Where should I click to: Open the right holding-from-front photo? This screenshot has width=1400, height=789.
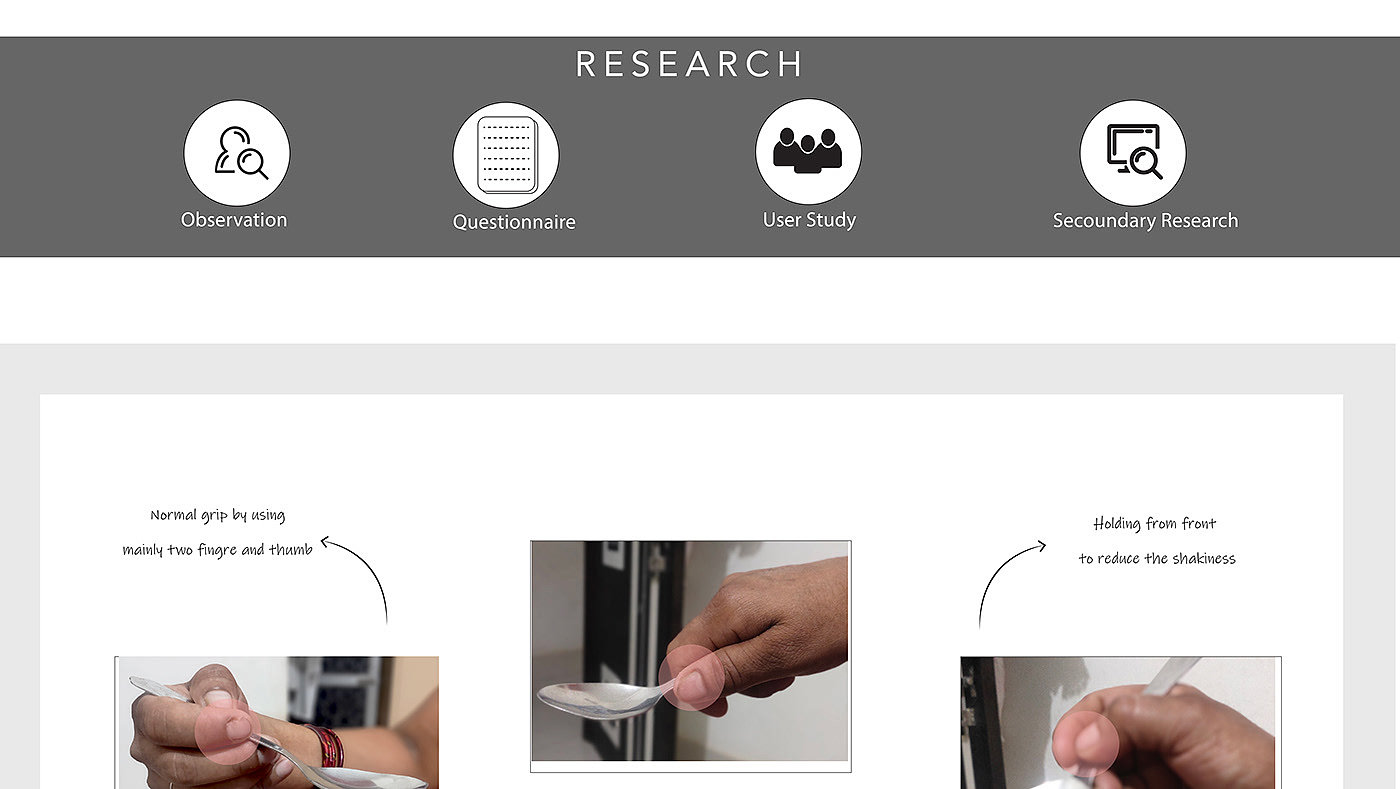[x=1119, y=722]
